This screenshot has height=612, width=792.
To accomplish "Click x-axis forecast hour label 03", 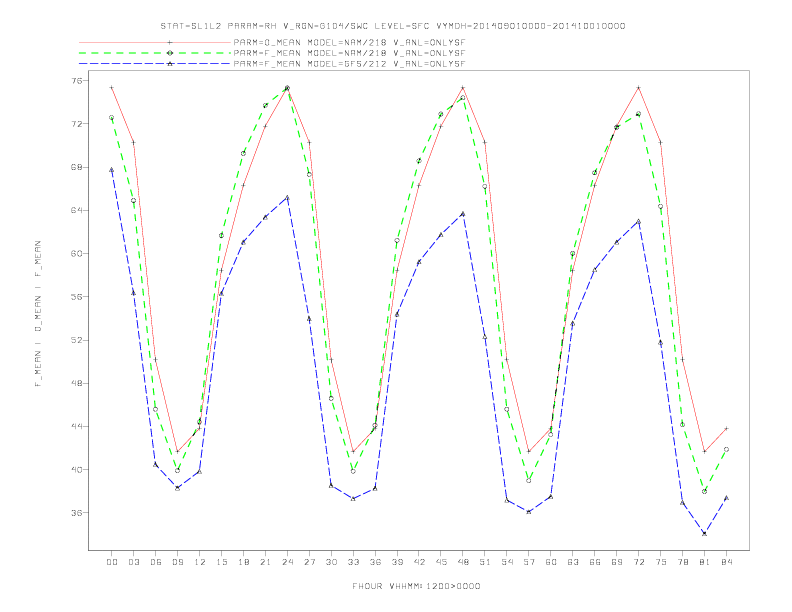I will pos(133,562).
